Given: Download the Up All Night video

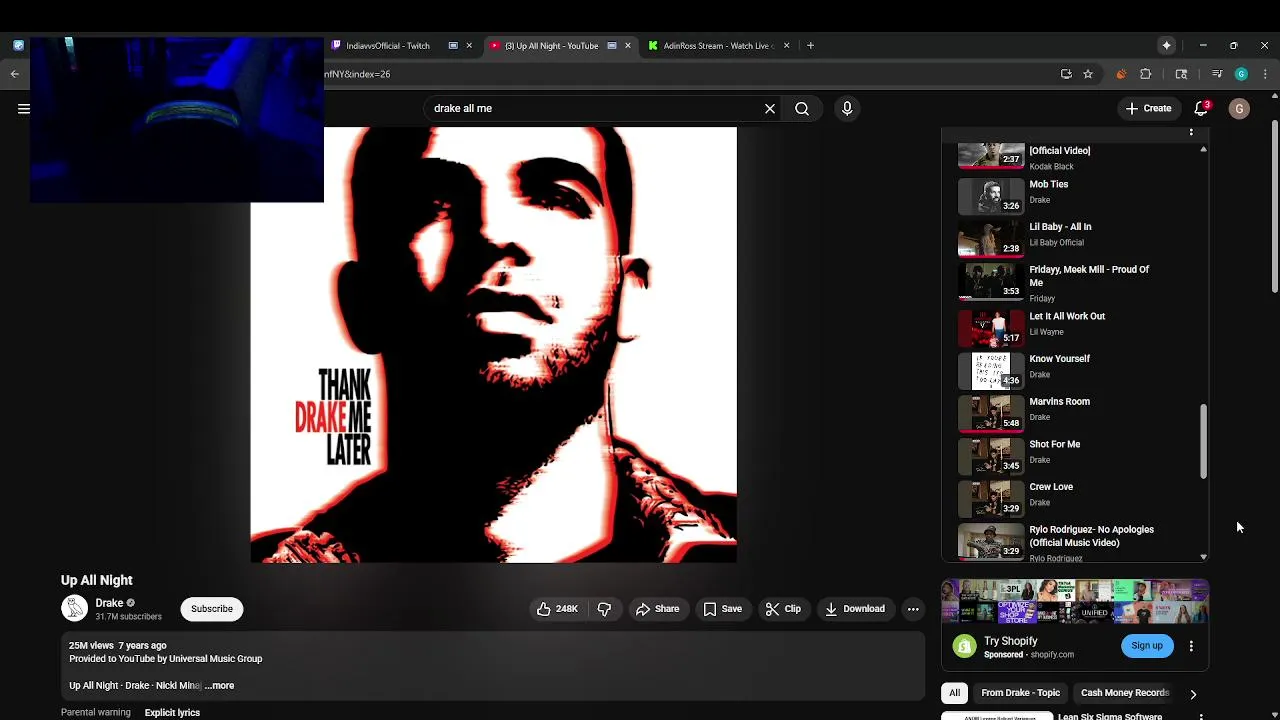Looking at the screenshot, I should [855, 609].
